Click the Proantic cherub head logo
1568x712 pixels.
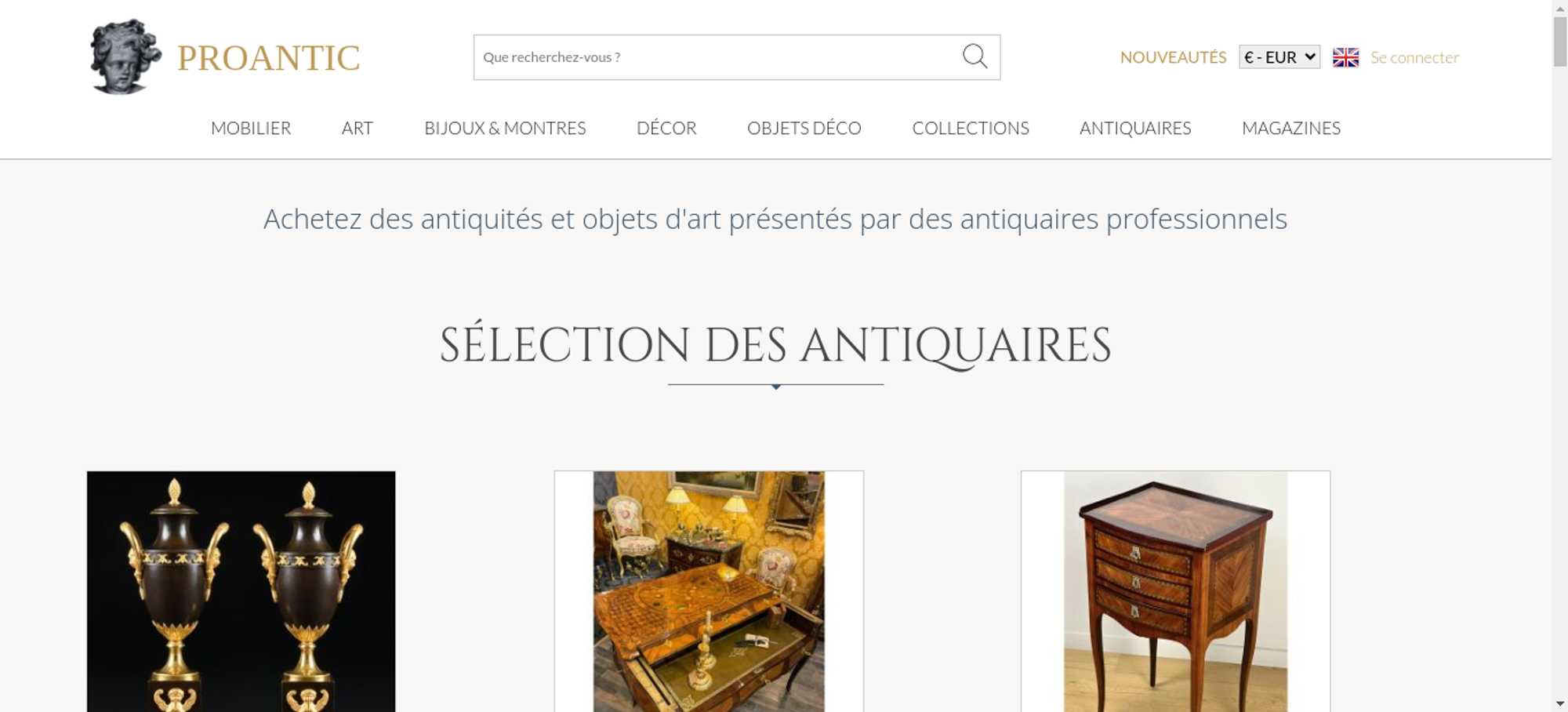click(125, 57)
